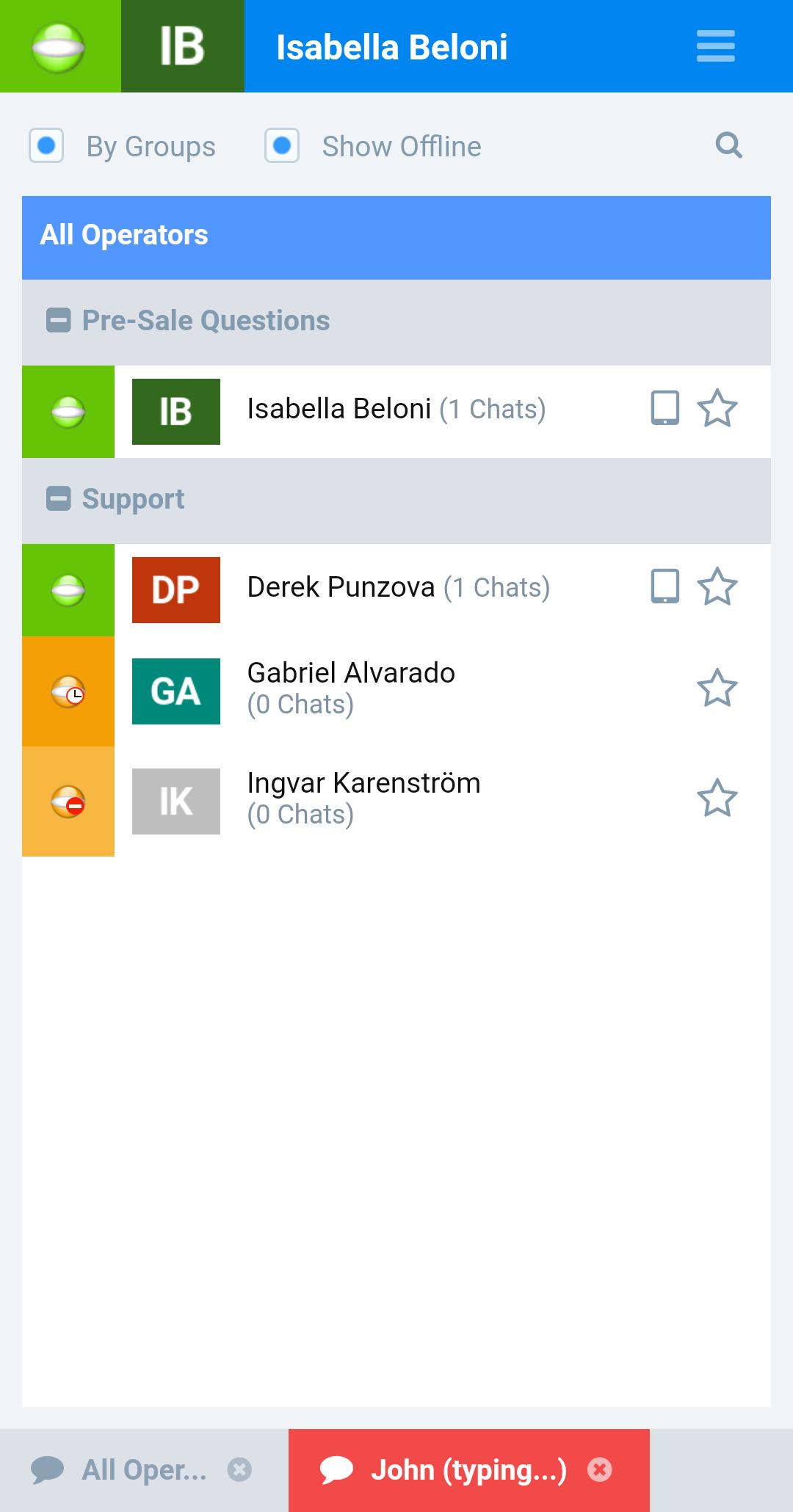Star Derek Punzova as favorite
793x1512 pixels.
click(x=717, y=587)
